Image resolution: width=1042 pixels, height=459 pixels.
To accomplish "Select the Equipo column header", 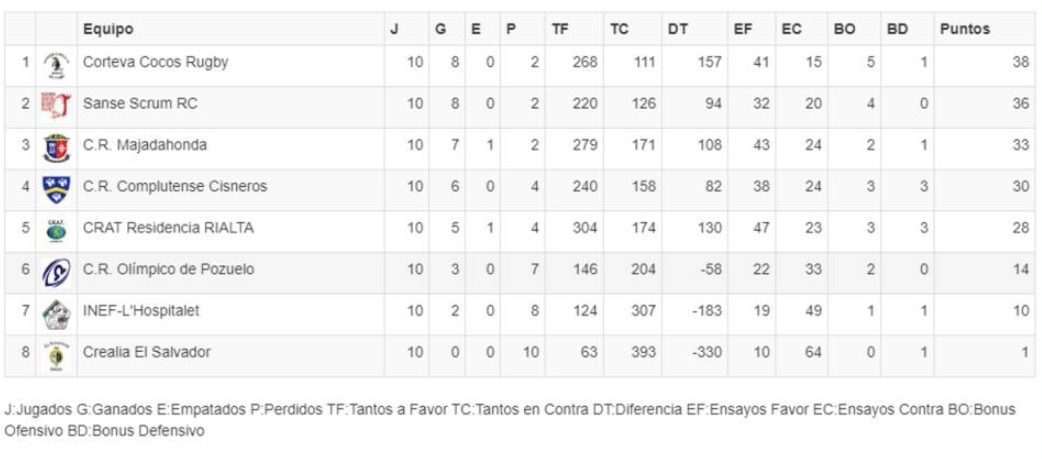I will (108, 29).
